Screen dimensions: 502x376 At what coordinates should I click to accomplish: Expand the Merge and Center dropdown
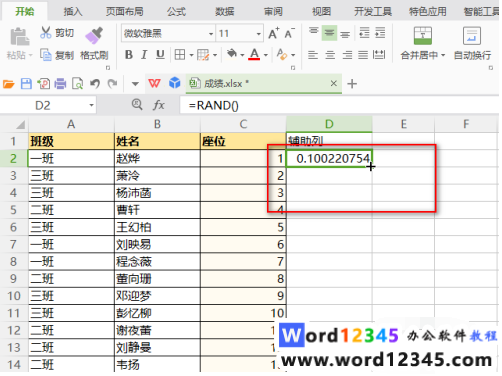point(443,55)
